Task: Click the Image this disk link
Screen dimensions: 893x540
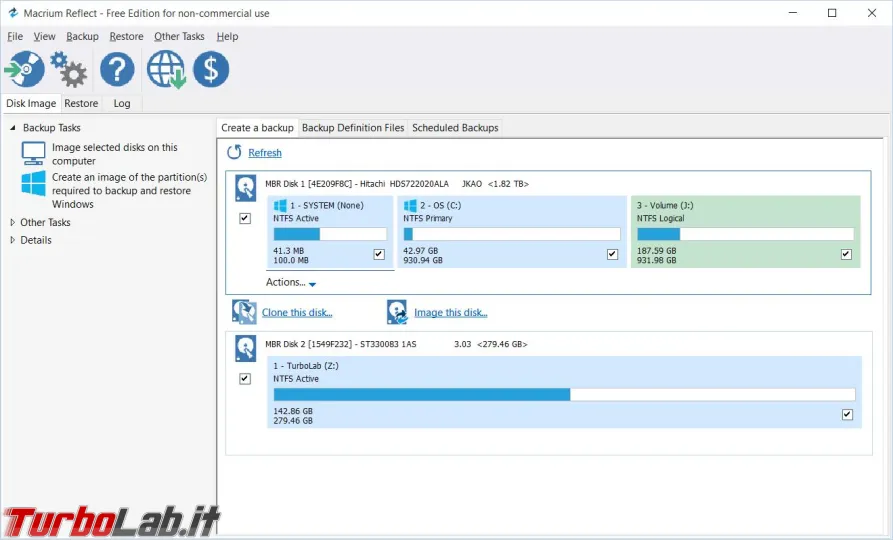Action: point(451,313)
